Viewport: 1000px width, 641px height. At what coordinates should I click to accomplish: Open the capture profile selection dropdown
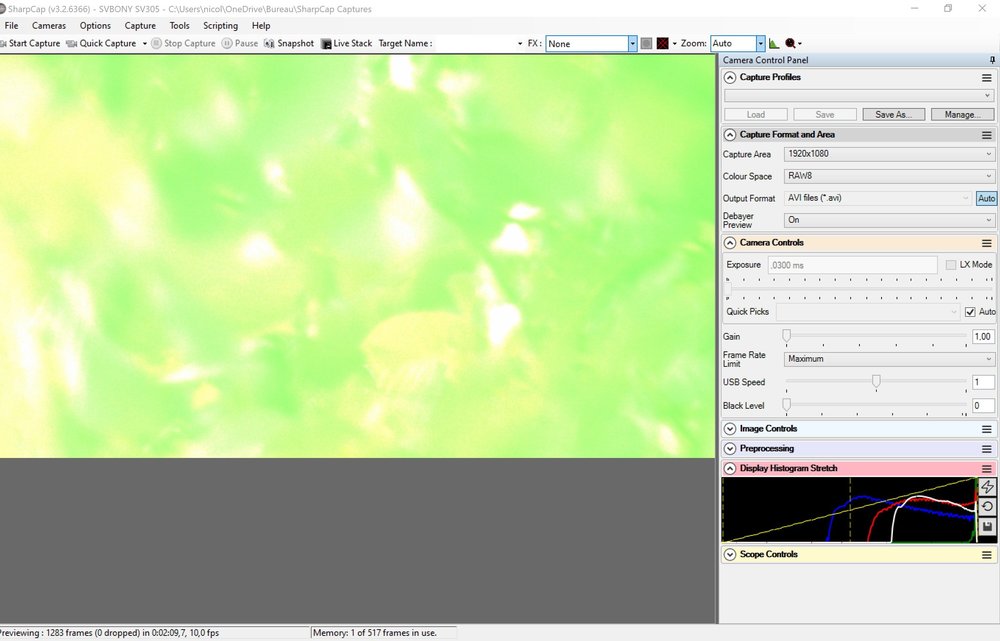point(858,95)
